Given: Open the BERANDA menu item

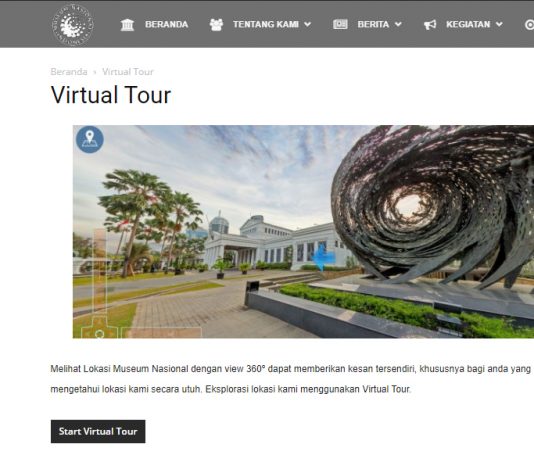Looking at the screenshot, I should pyautogui.click(x=167, y=25).
